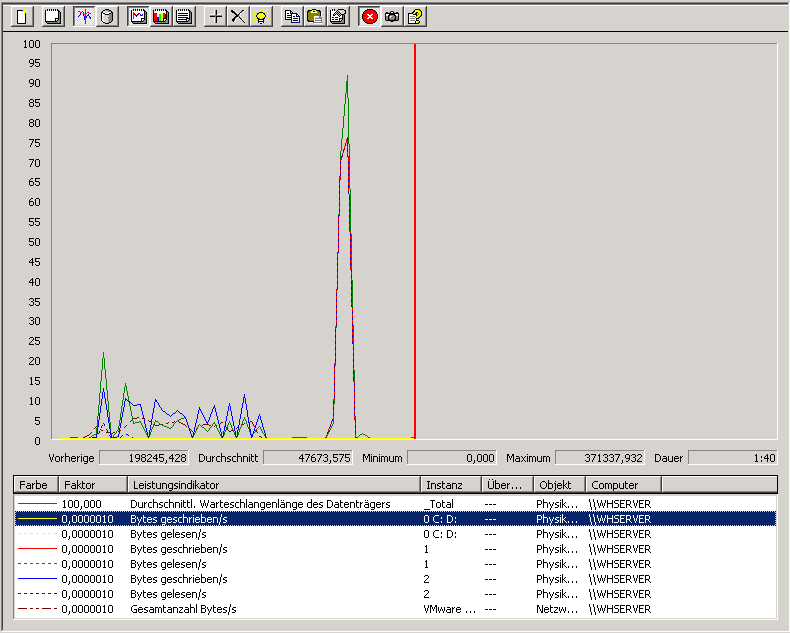
Task: Click the Durchschnitt value field 47673,575
Action: (x=308, y=458)
